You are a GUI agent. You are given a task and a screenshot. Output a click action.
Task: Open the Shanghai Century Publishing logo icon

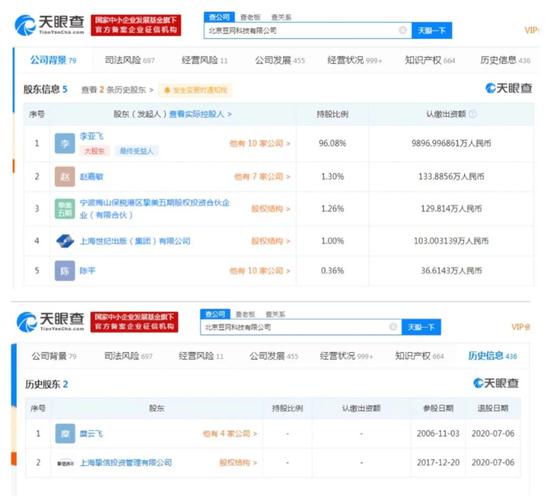click(65, 241)
